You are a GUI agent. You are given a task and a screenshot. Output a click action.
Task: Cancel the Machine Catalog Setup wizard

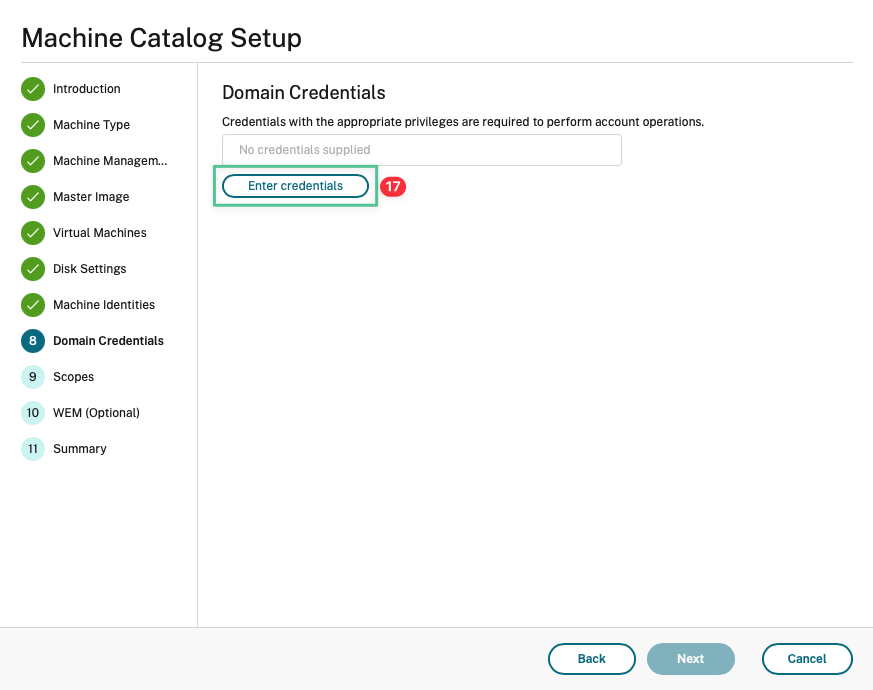click(807, 659)
